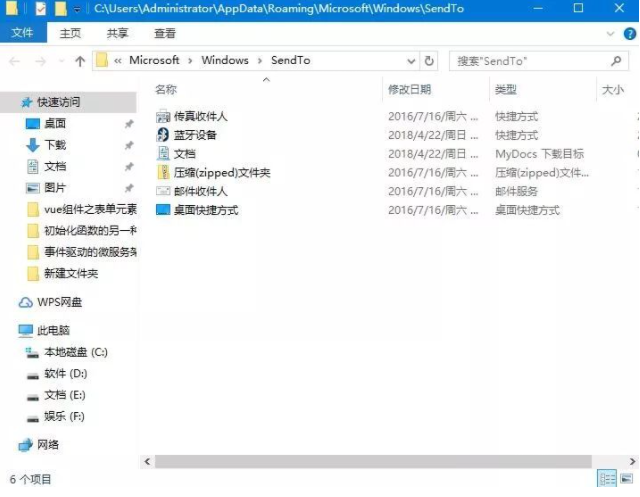Open WPS网盘 in the navigation pane
640x497 pixels.
tap(59, 302)
